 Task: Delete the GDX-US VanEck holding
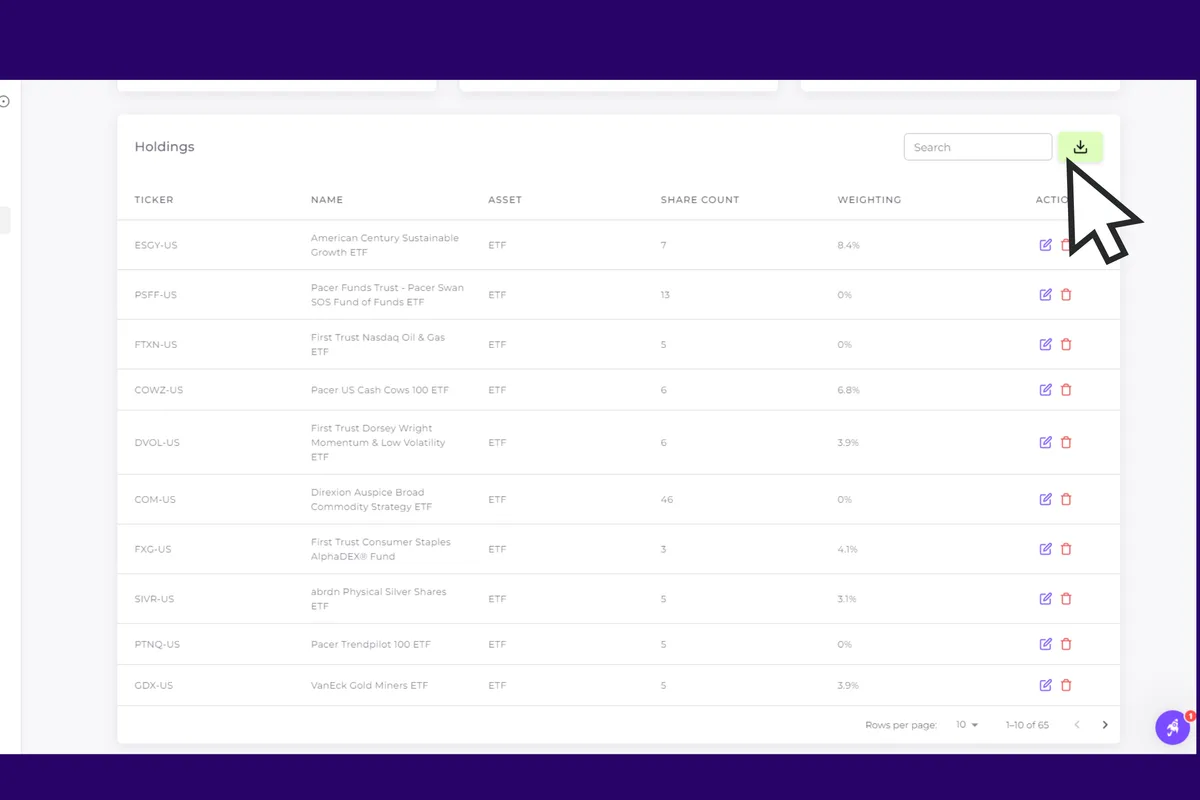coord(1066,685)
